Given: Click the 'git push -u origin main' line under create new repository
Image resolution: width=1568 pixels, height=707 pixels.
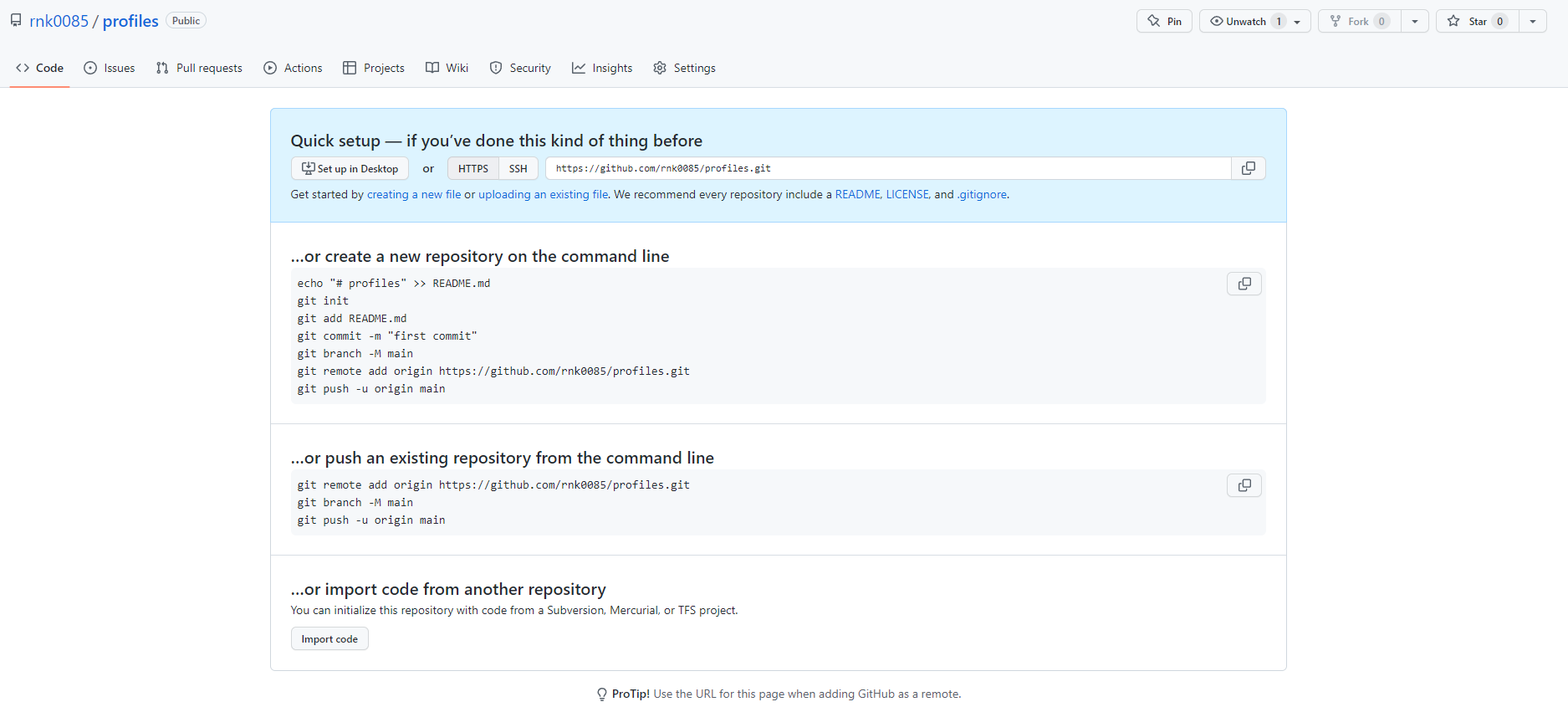Looking at the screenshot, I should click(371, 388).
